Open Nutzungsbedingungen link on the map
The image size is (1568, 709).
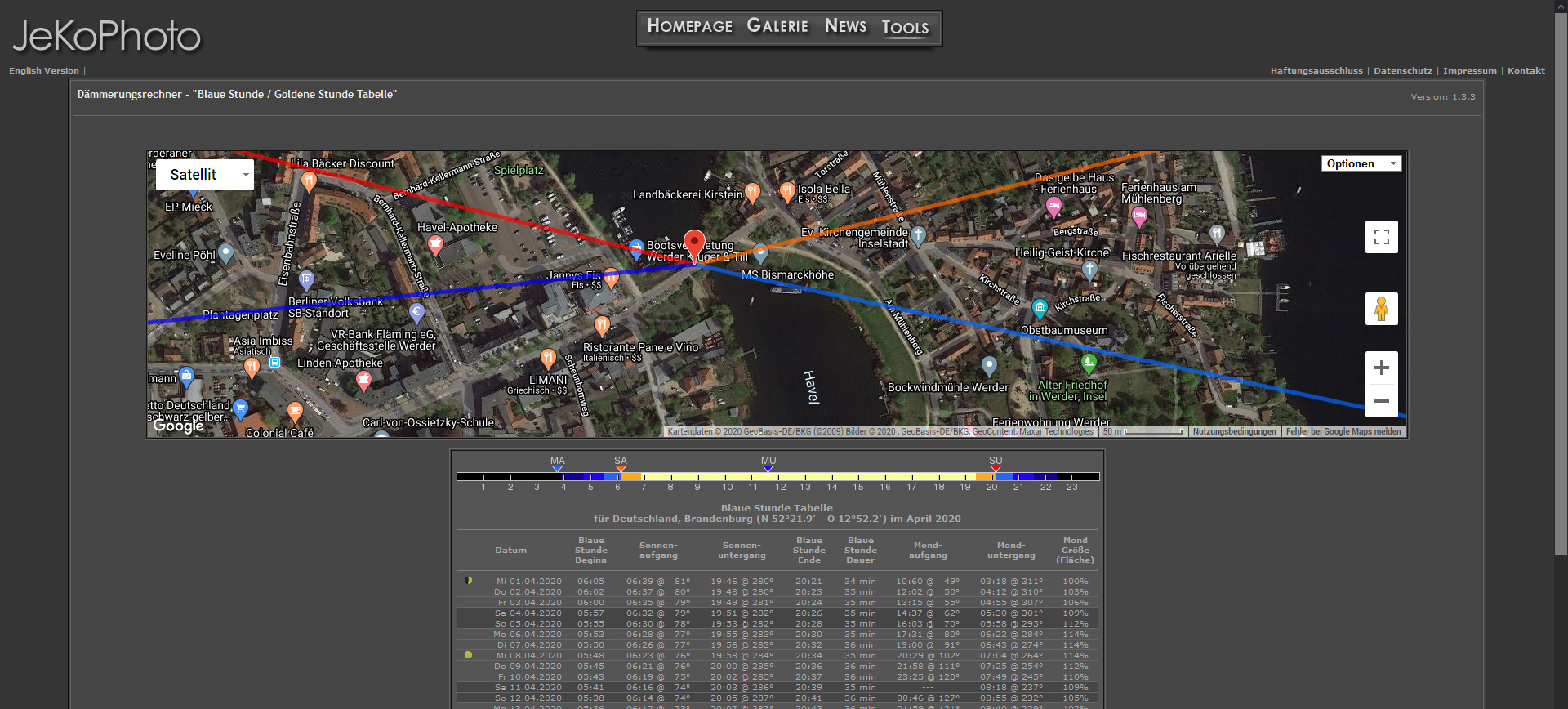(x=1234, y=432)
